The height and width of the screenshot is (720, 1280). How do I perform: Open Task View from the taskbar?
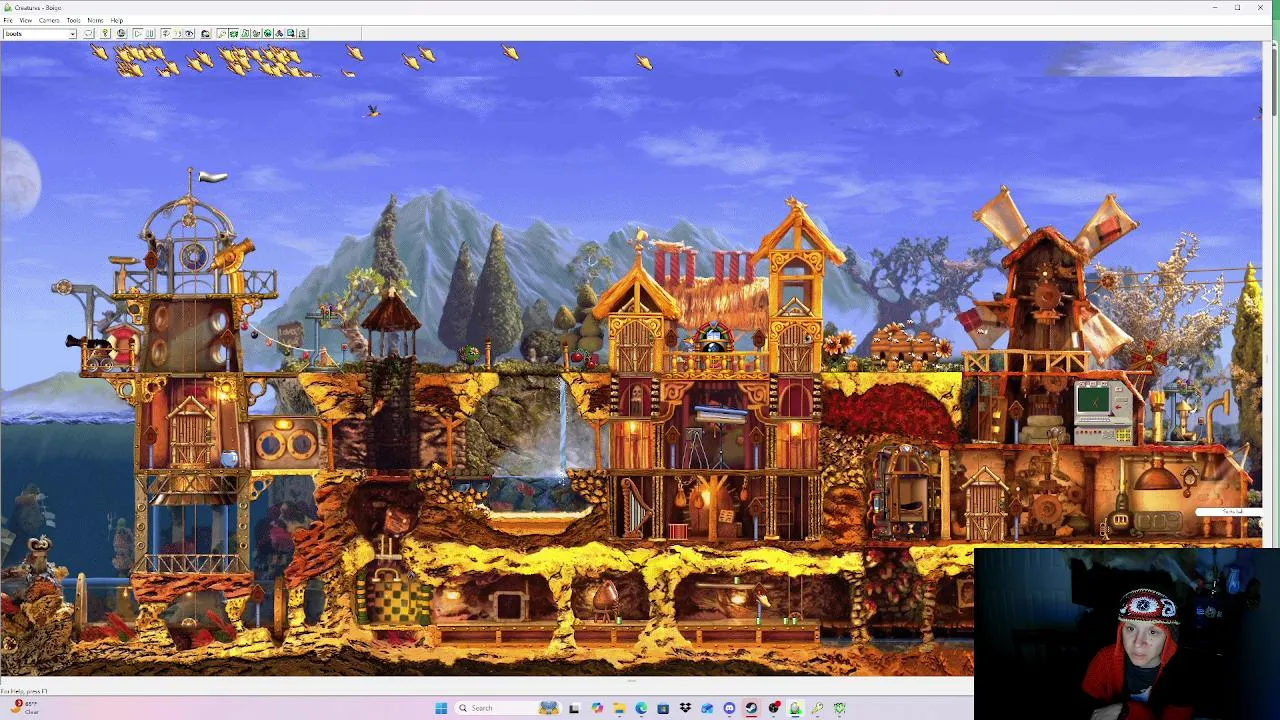pos(574,708)
